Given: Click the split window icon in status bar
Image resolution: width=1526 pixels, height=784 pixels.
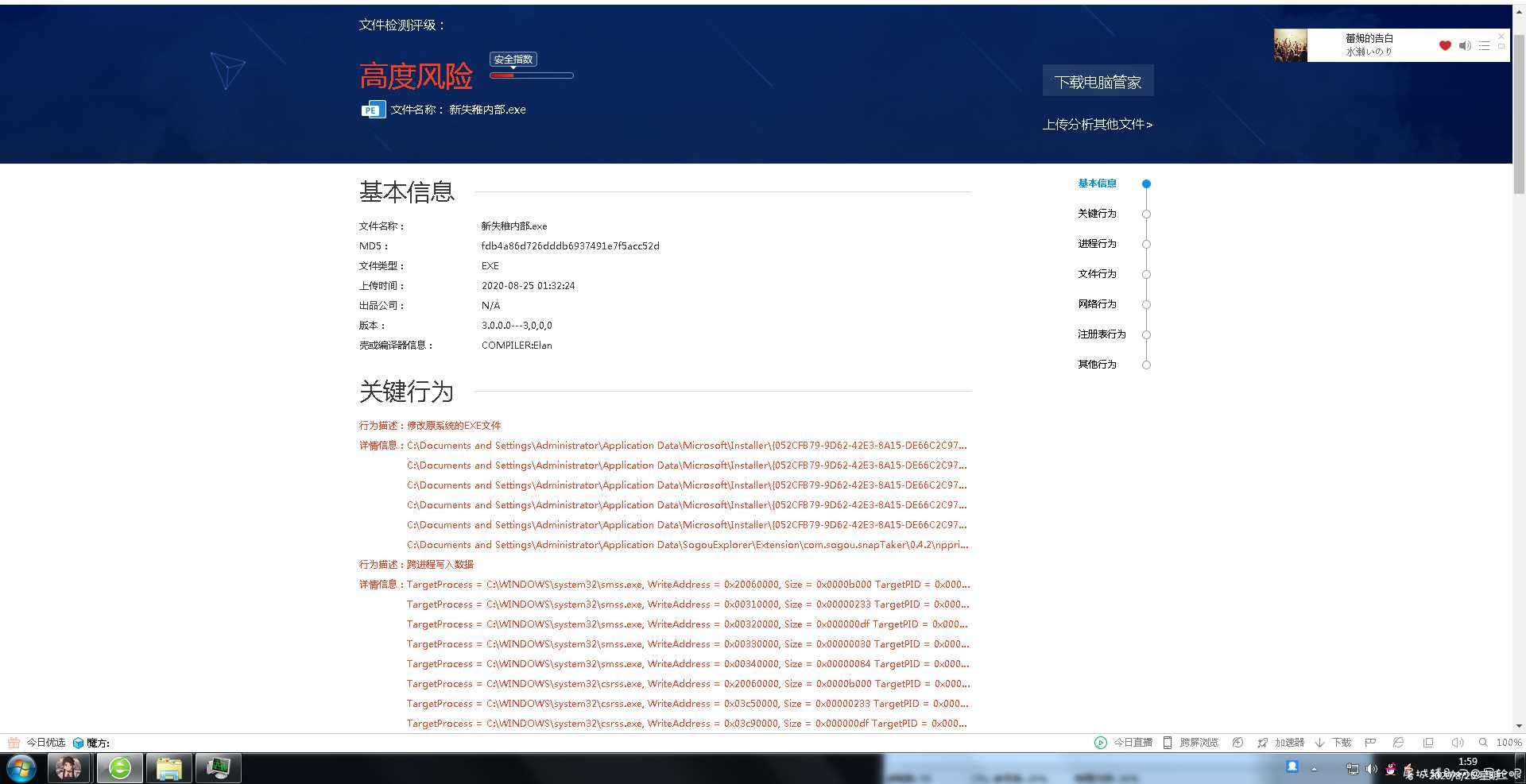Looking at the screenshot, I should pos(1428,743).
